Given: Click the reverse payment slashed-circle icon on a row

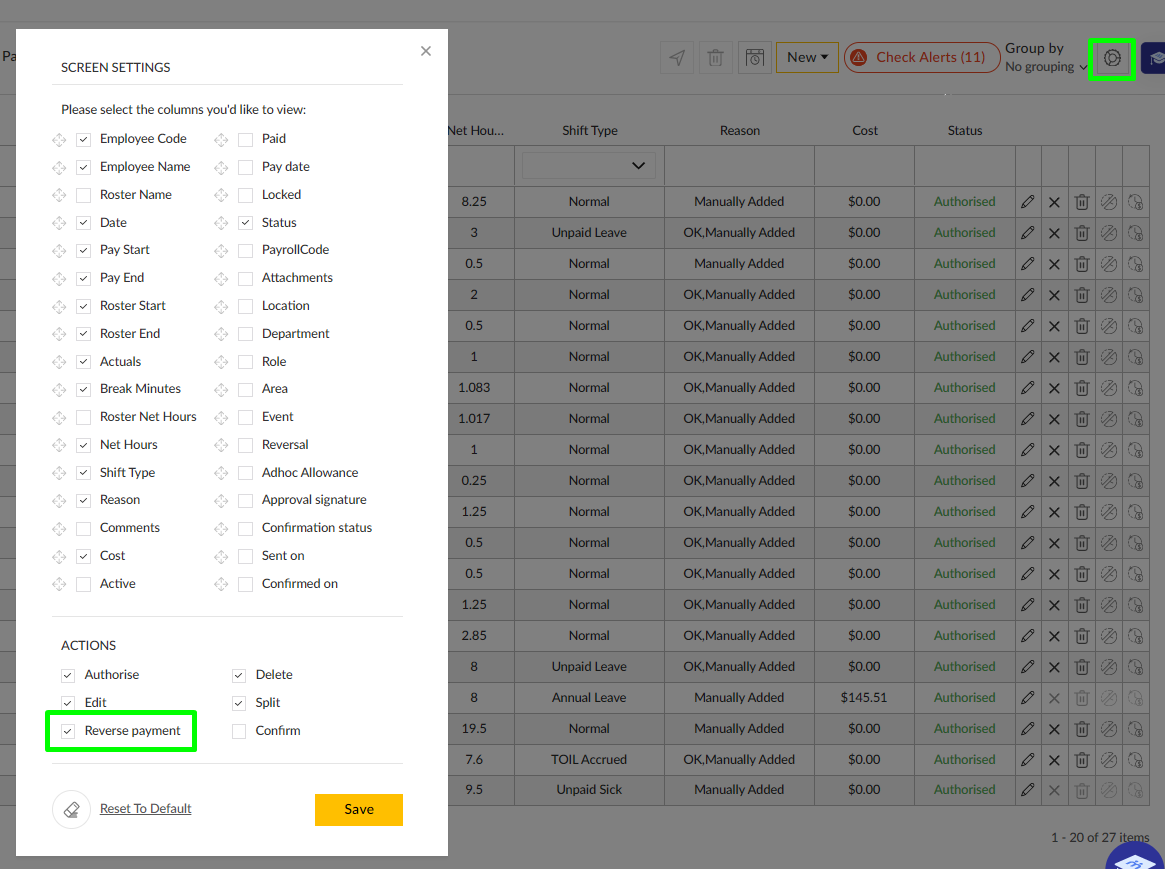Looking at the screenshot, I should pyautogui.click(x=1108, y=201).
